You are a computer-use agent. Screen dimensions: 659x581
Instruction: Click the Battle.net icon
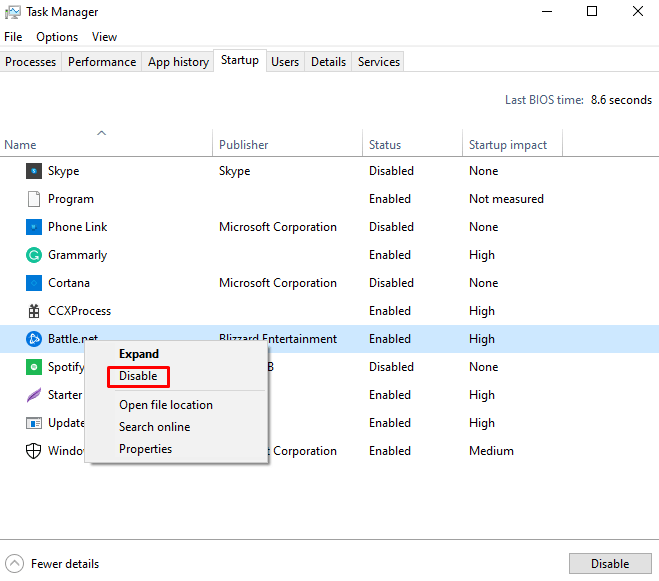34,339
